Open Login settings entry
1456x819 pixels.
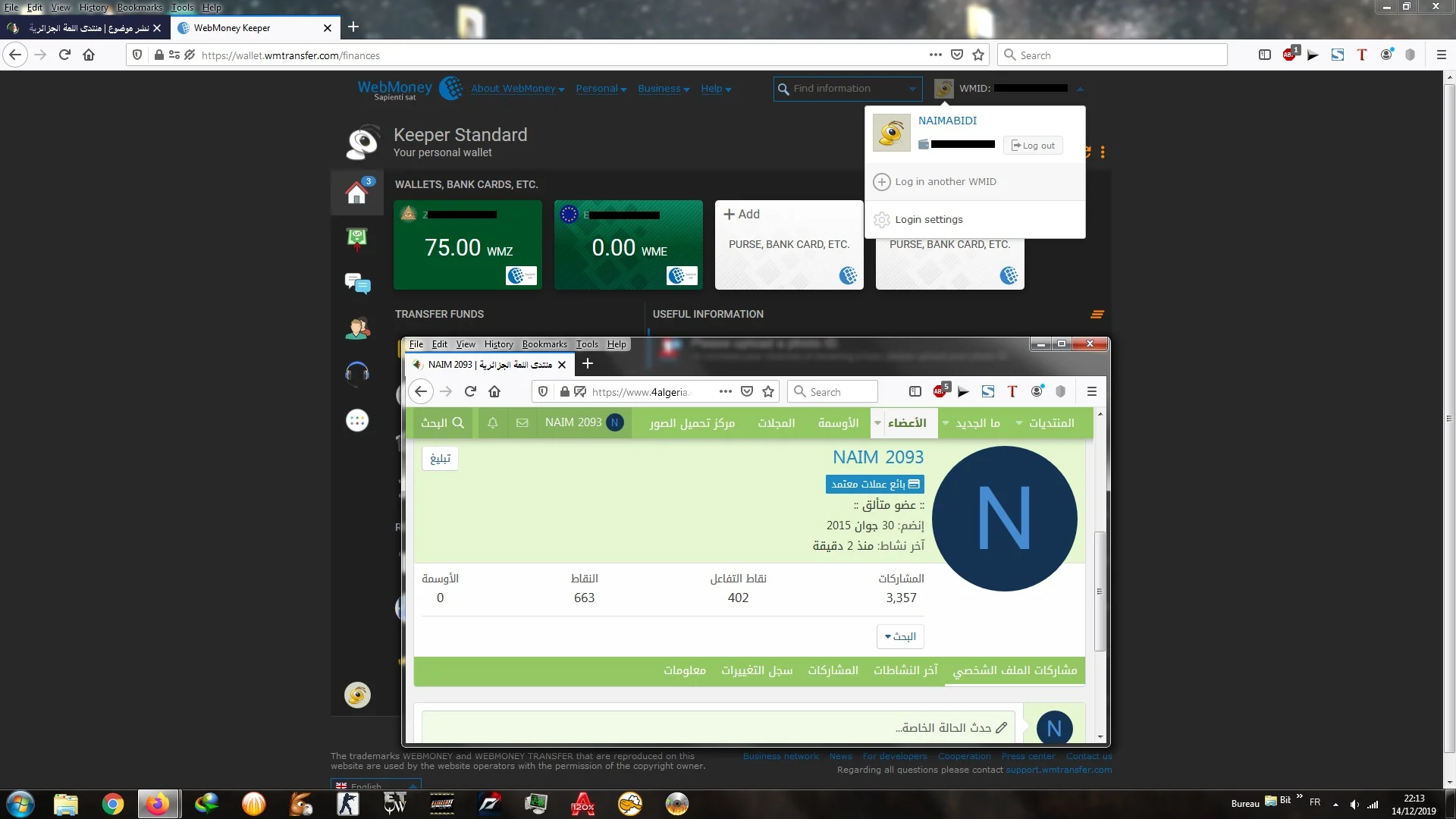click(x=928, y=220)
